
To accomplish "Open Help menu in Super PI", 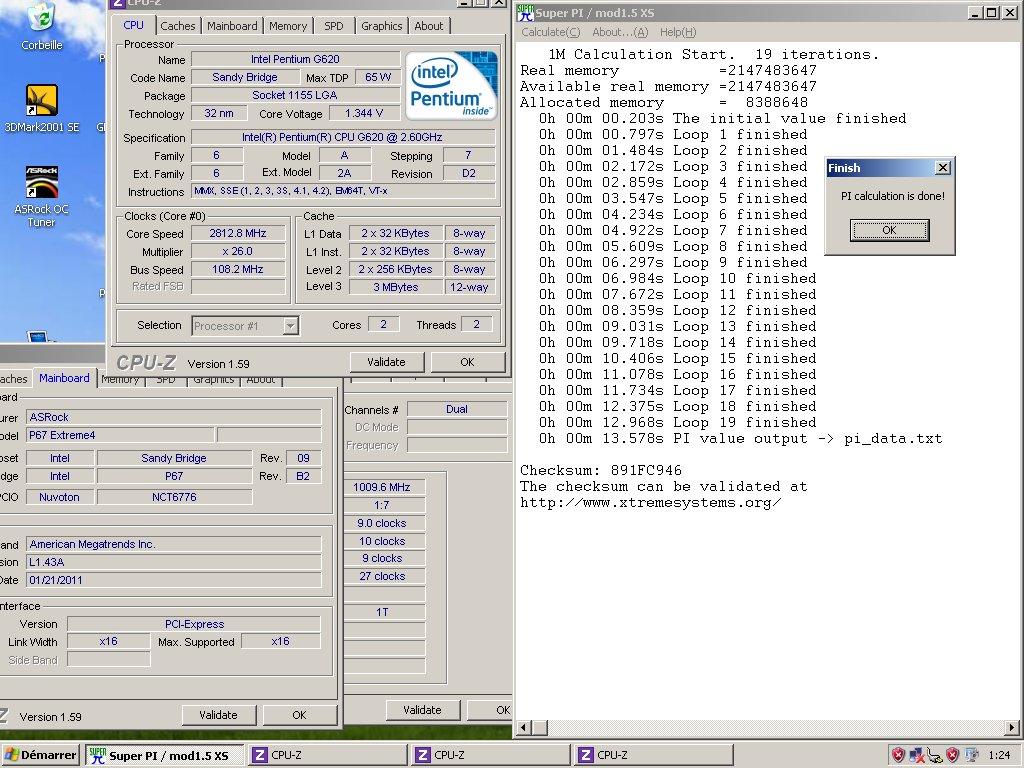I will coord(677,32).
